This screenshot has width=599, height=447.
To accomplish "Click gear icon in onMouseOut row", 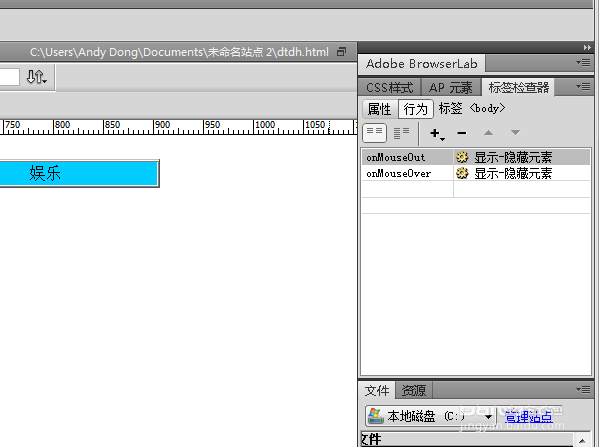I will pos(462,157).
